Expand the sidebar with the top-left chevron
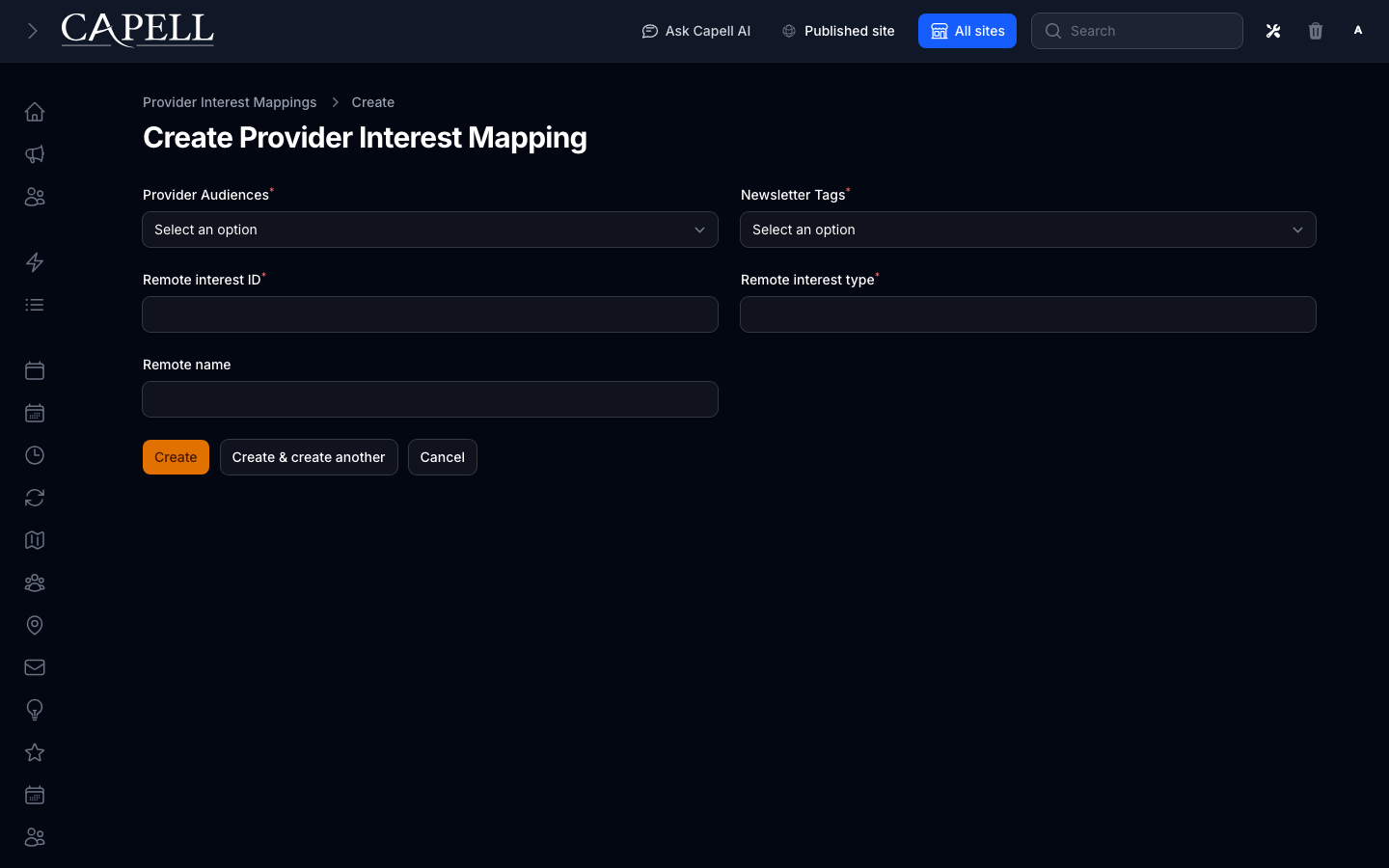 [33, 31]
